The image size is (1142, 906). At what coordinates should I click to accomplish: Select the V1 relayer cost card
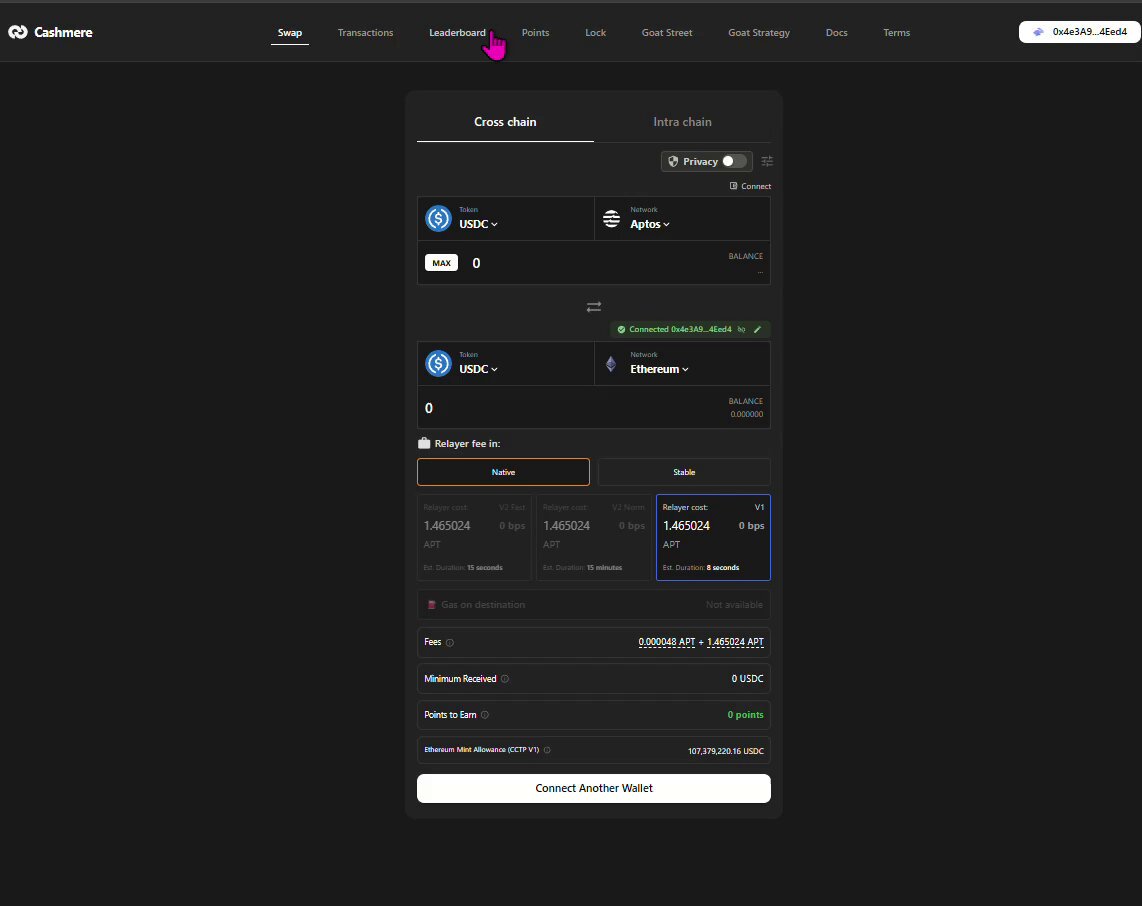tap(713, 537)
